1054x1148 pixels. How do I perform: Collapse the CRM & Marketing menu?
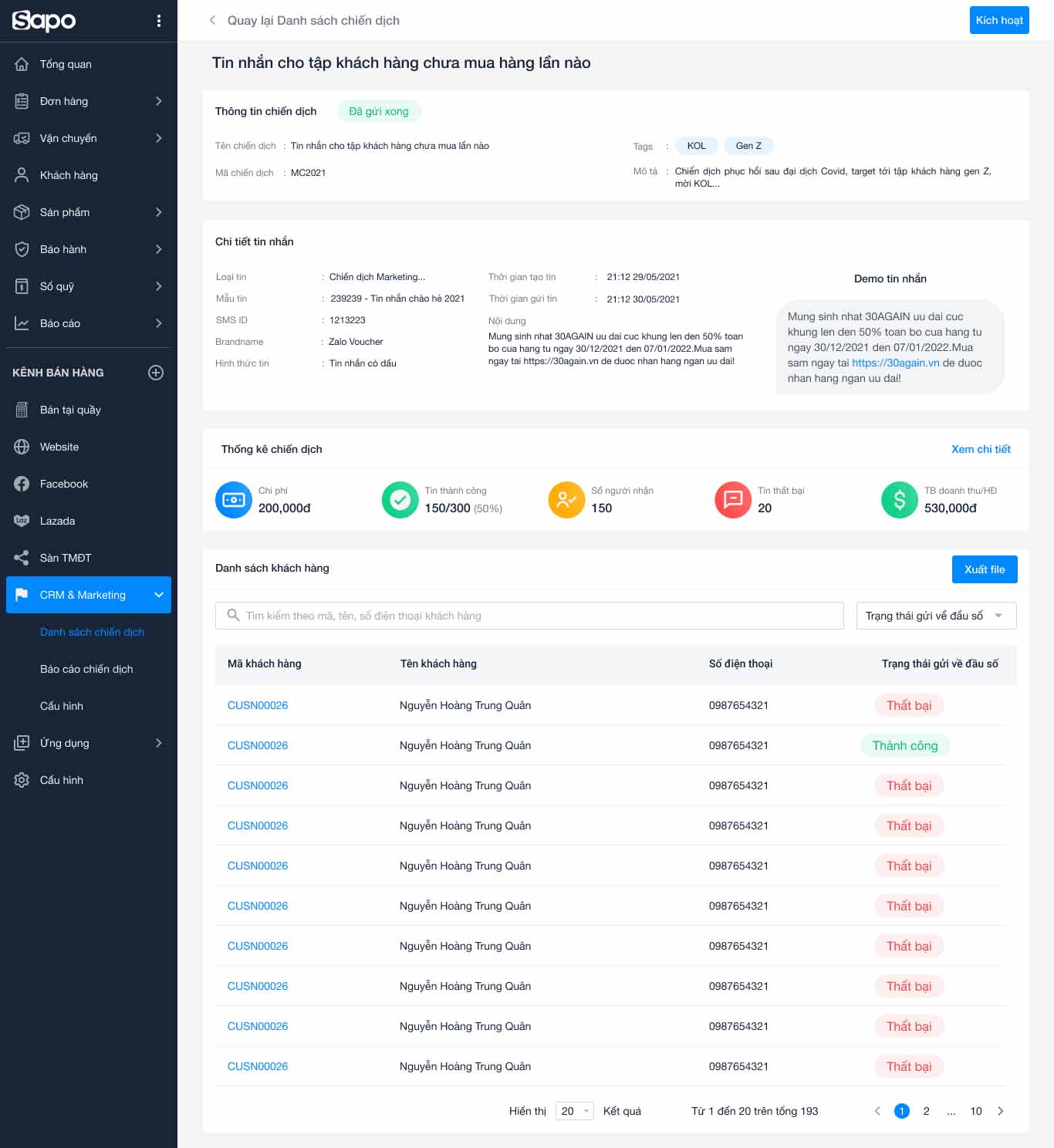pos(159,595)
